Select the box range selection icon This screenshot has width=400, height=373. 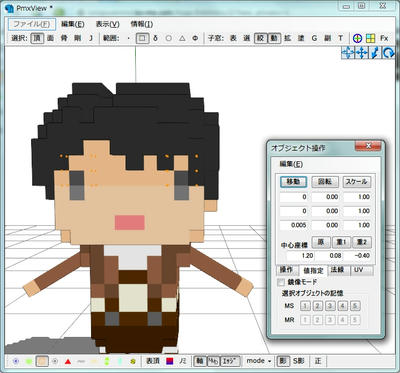(142, 38)
